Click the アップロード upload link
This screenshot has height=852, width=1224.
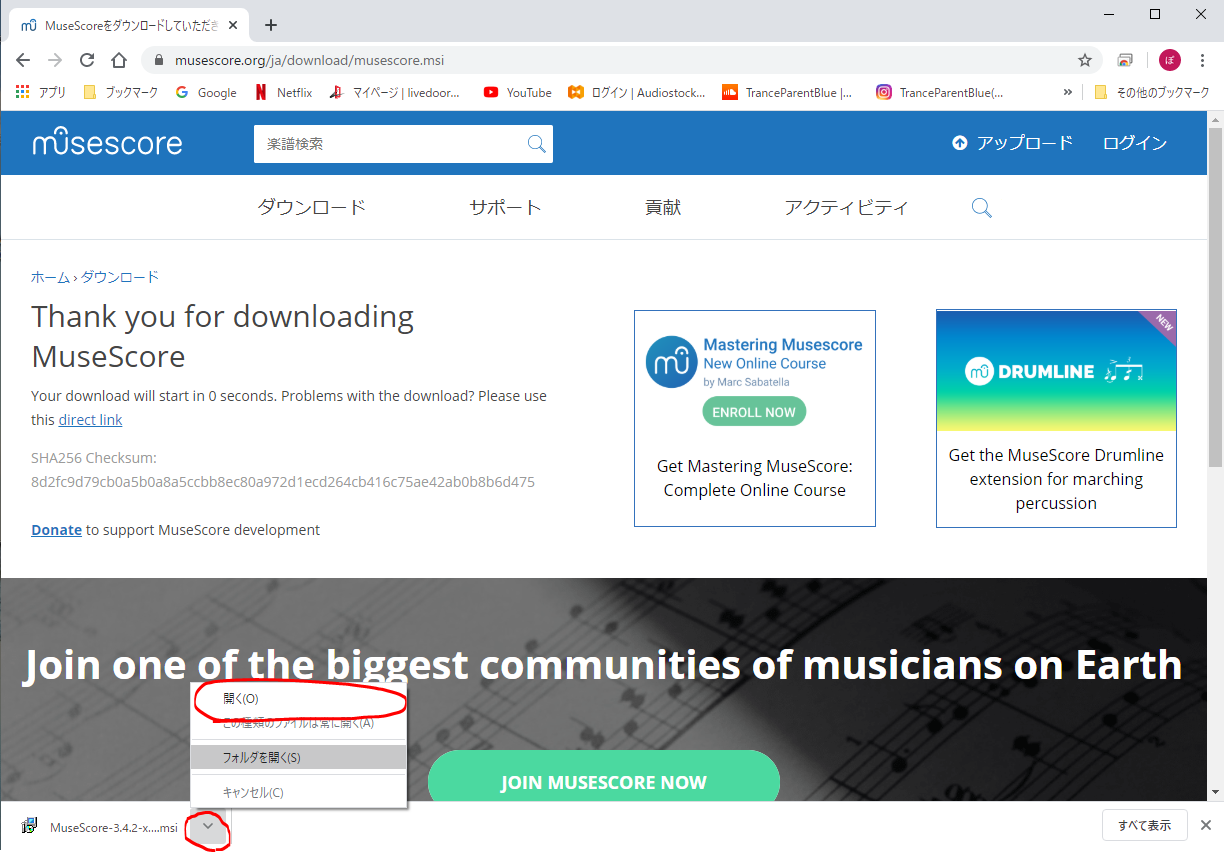[x=1012, y=143]
